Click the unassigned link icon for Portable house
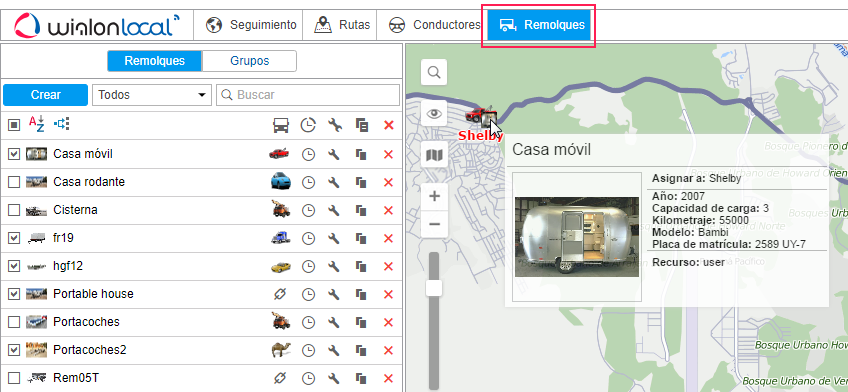 click(280, 294)
